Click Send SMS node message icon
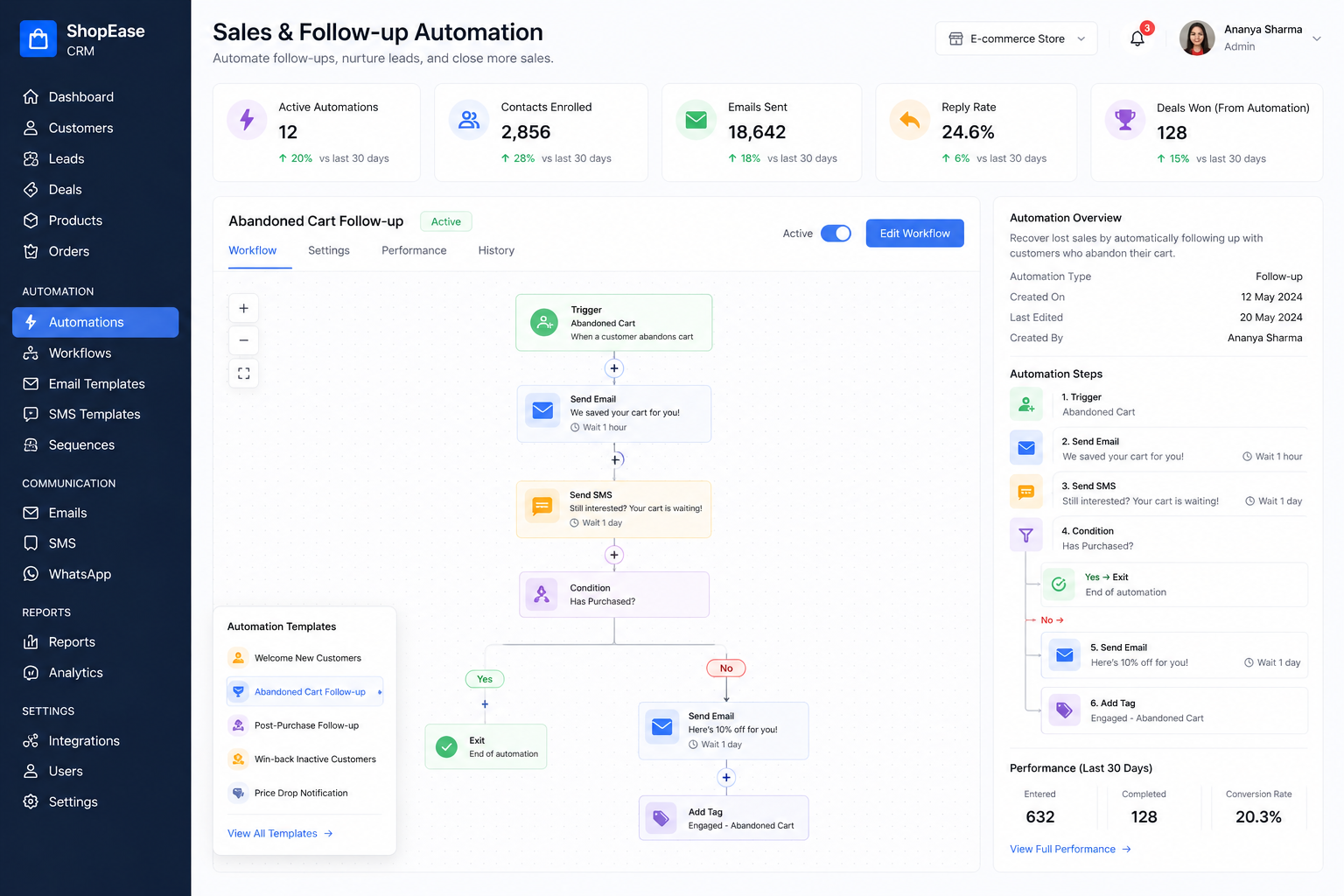1344x896 pixels. tap(542, 506)
